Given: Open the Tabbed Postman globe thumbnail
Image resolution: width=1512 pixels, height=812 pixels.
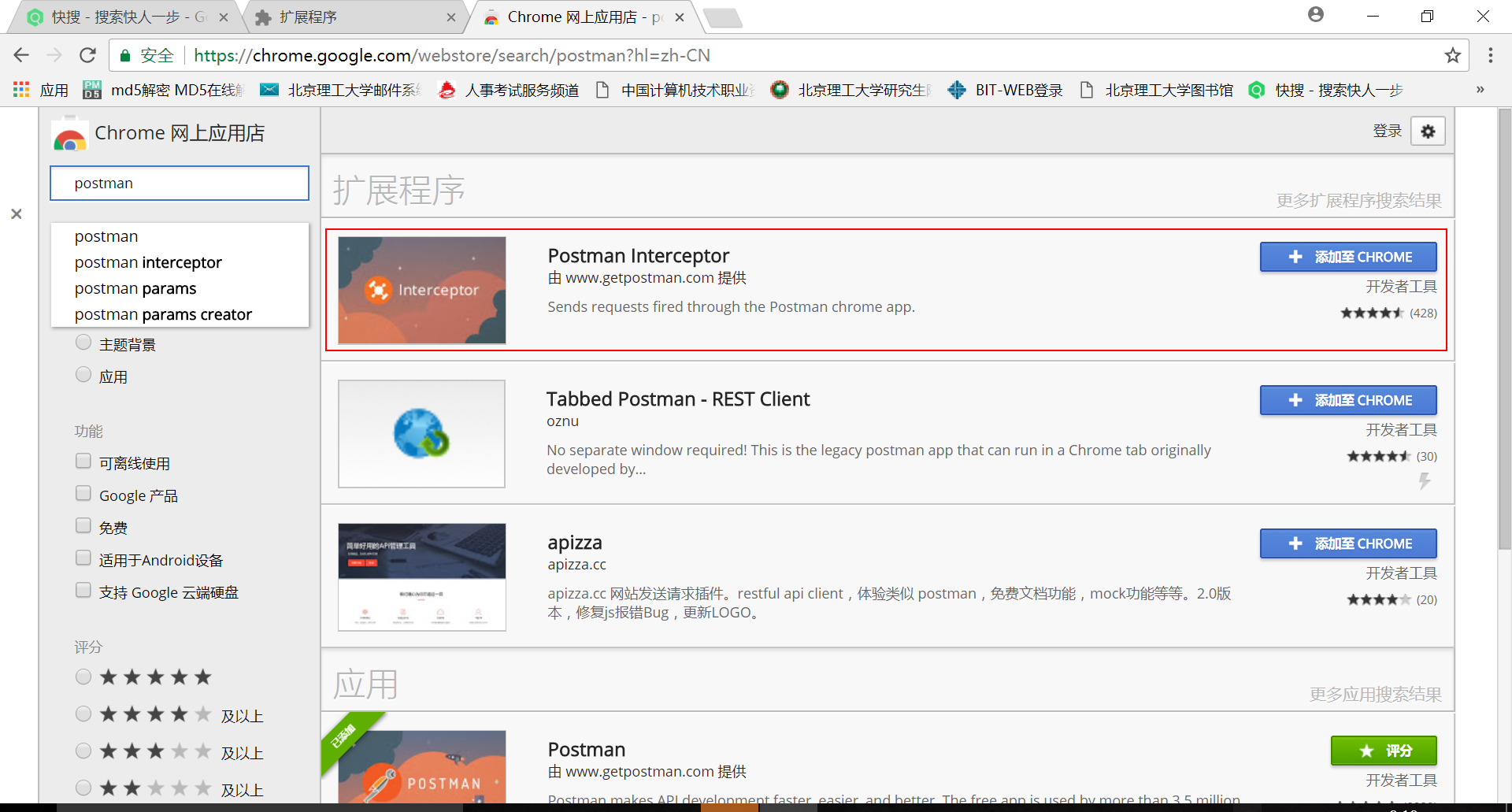Looking at the screenshot, I should [422, 433].
